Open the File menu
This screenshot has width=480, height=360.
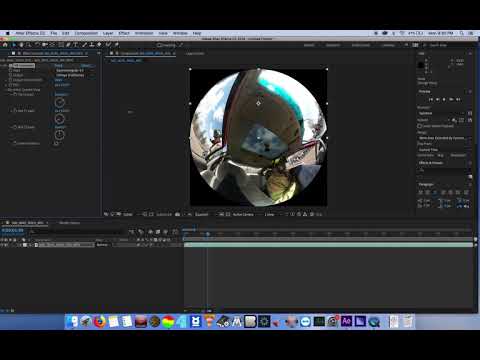click(54, 33)
